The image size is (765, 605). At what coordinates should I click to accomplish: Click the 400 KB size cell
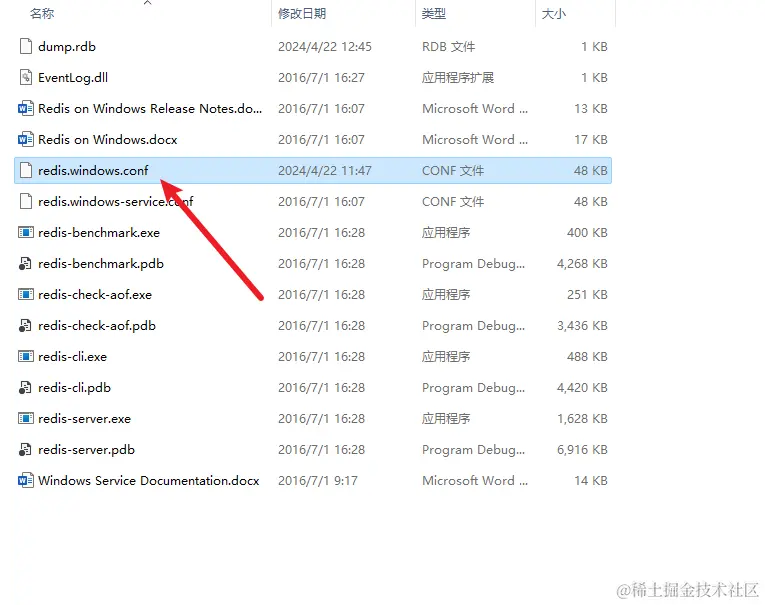pyautogui.click(x=587, y=232)
